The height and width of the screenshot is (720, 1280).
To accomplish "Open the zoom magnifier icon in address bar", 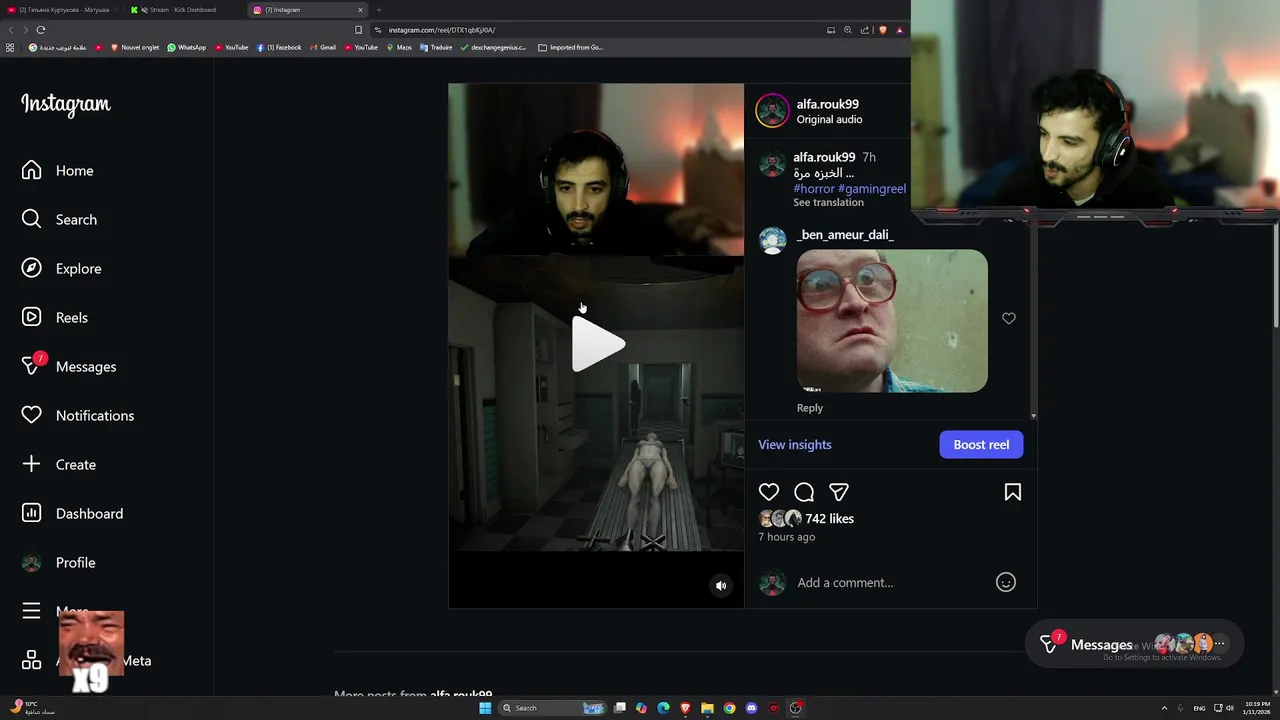I will point(848,30).
